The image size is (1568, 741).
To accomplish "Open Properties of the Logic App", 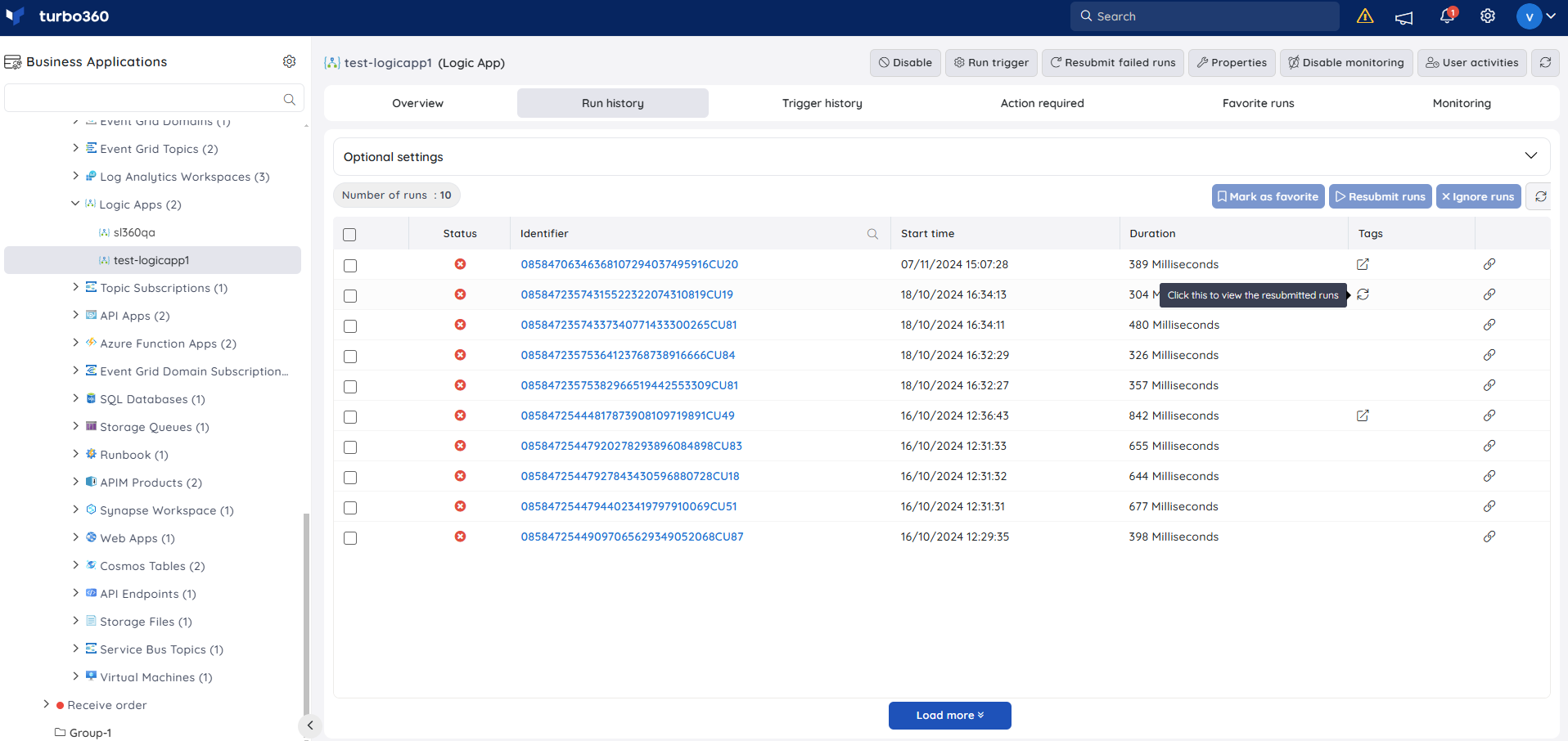I will pyautogui.click(x=1232, y=62).
